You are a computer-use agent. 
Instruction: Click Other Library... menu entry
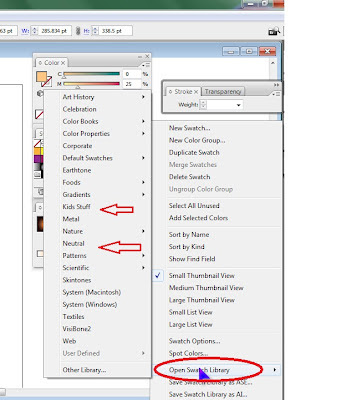(x=97, y=370)
